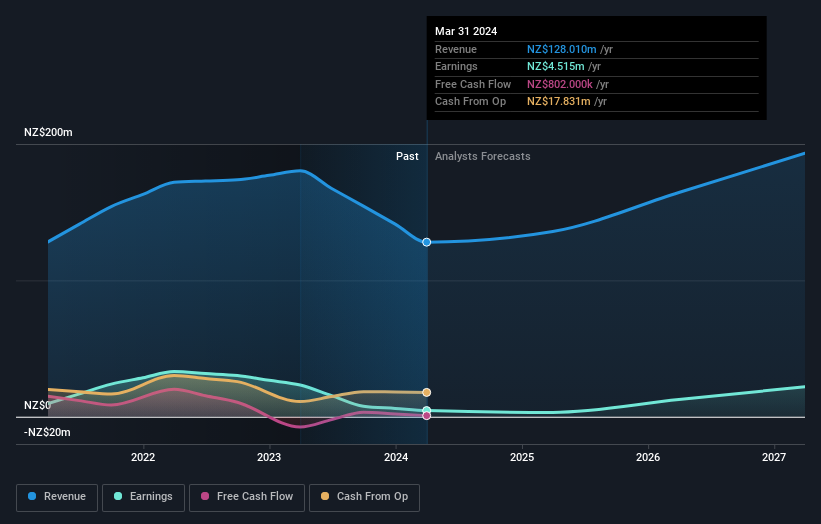Click the 2022 x-axis label

[x=143, y=457]
